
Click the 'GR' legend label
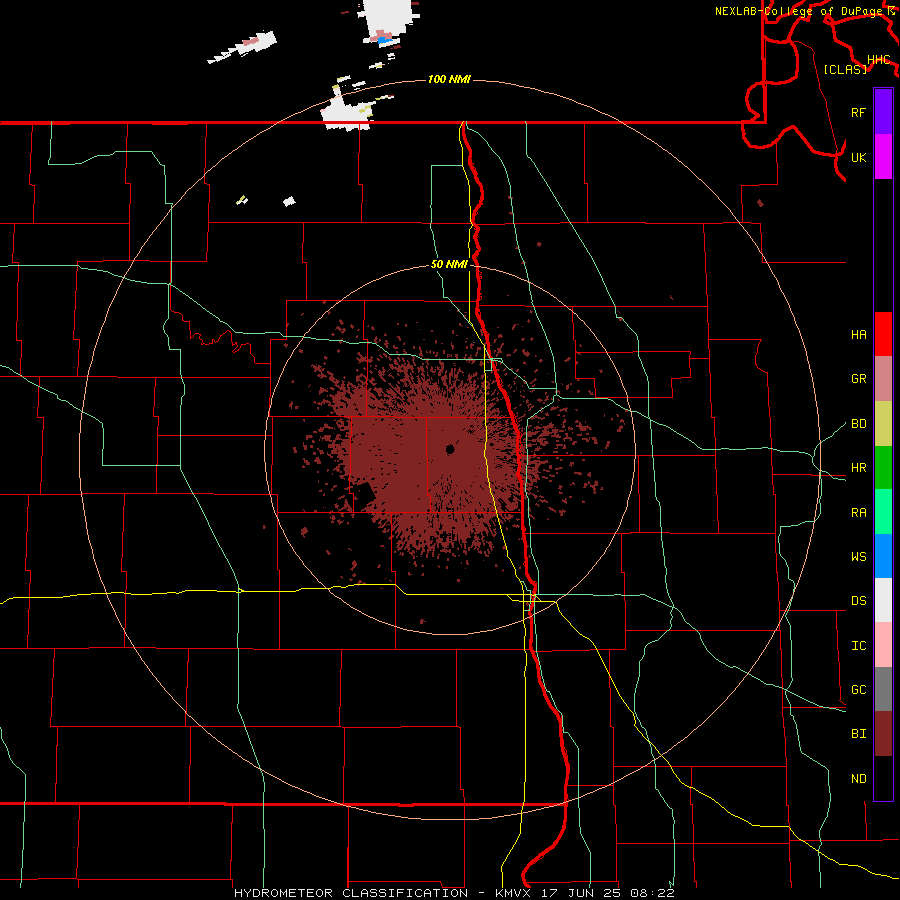858,379
